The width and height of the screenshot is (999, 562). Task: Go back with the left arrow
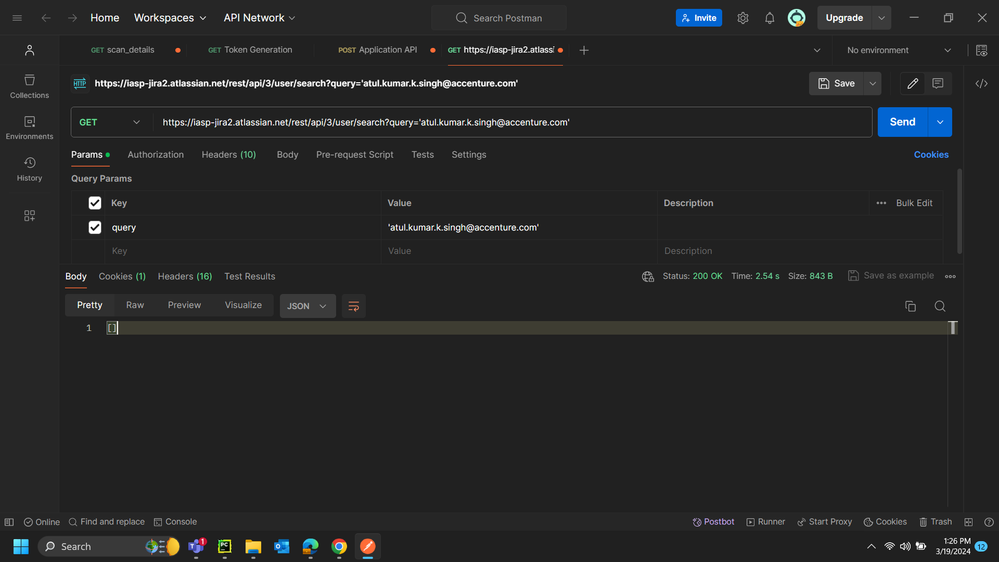point(46,18)
